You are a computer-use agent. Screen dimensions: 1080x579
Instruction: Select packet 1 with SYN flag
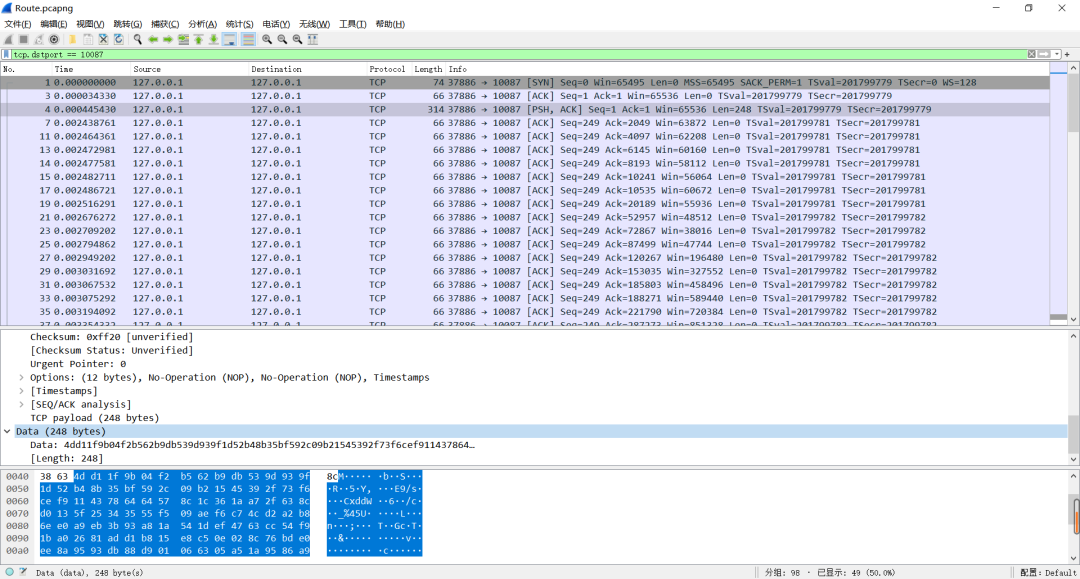pyautogui.click(x=525, y=82)
